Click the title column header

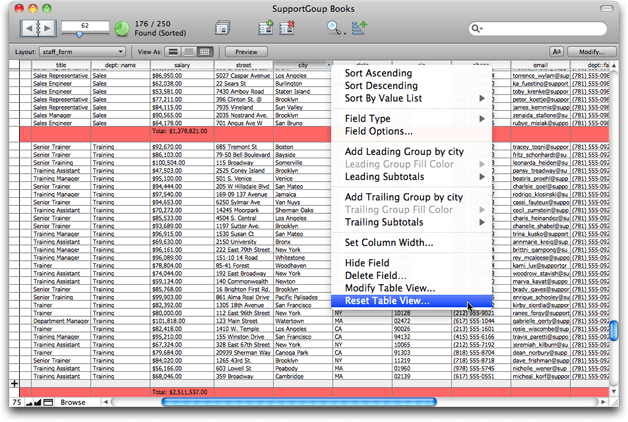61,65
